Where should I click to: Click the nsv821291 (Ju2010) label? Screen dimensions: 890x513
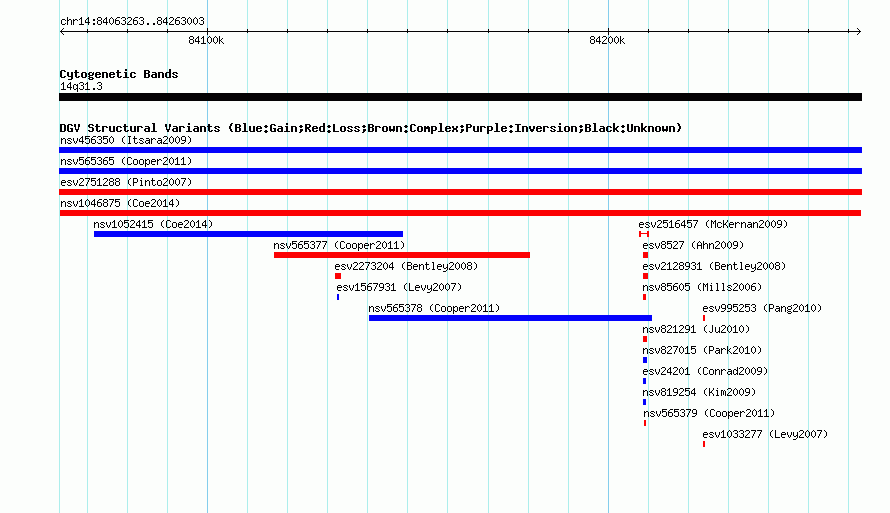click(696, 329)
